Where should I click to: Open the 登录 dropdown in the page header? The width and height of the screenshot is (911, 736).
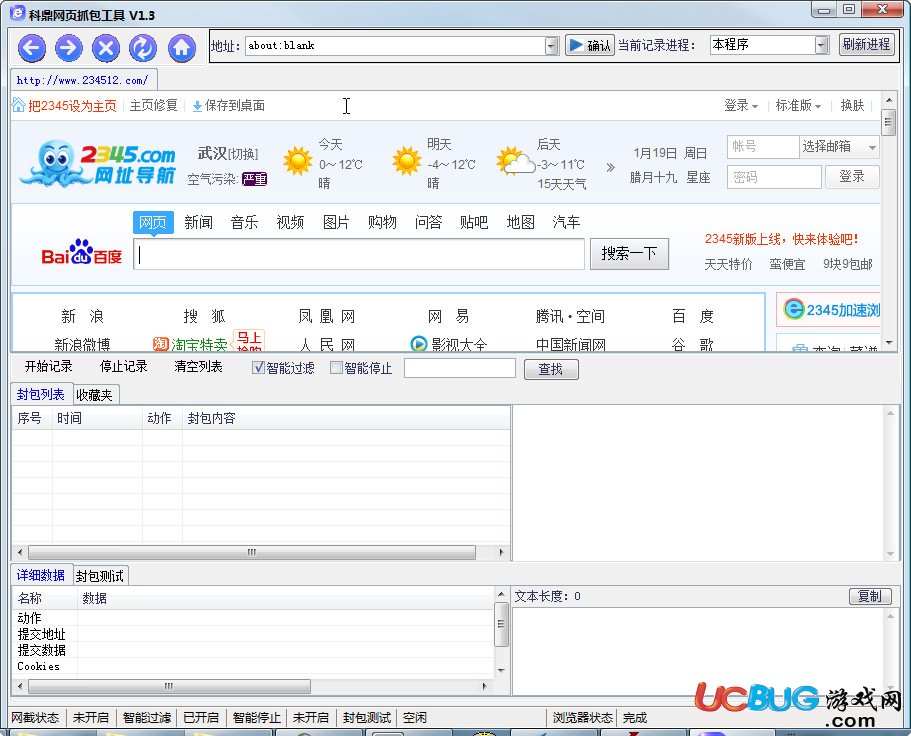tap(741, 105)
